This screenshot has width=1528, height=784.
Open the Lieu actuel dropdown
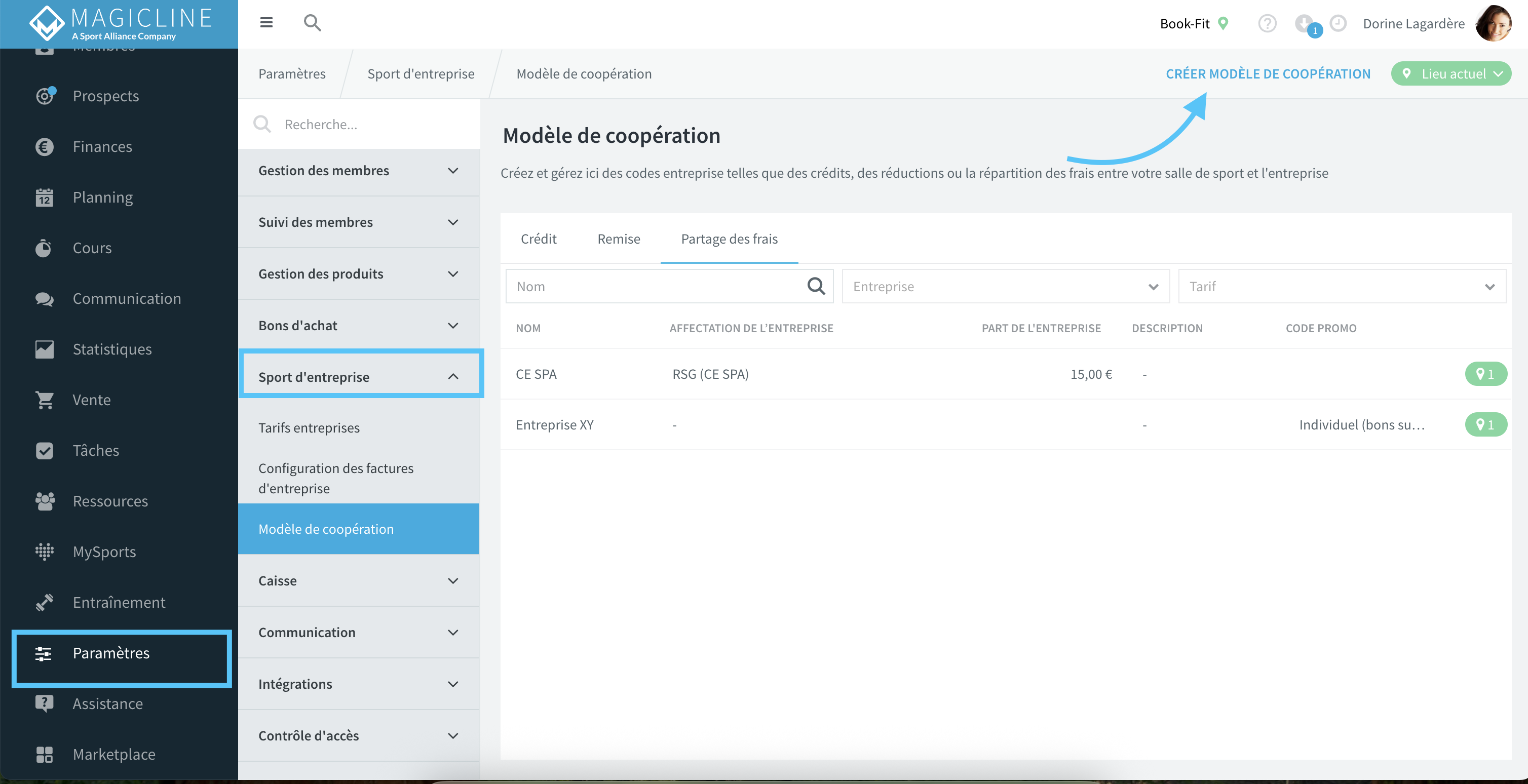coord(1451,73)
